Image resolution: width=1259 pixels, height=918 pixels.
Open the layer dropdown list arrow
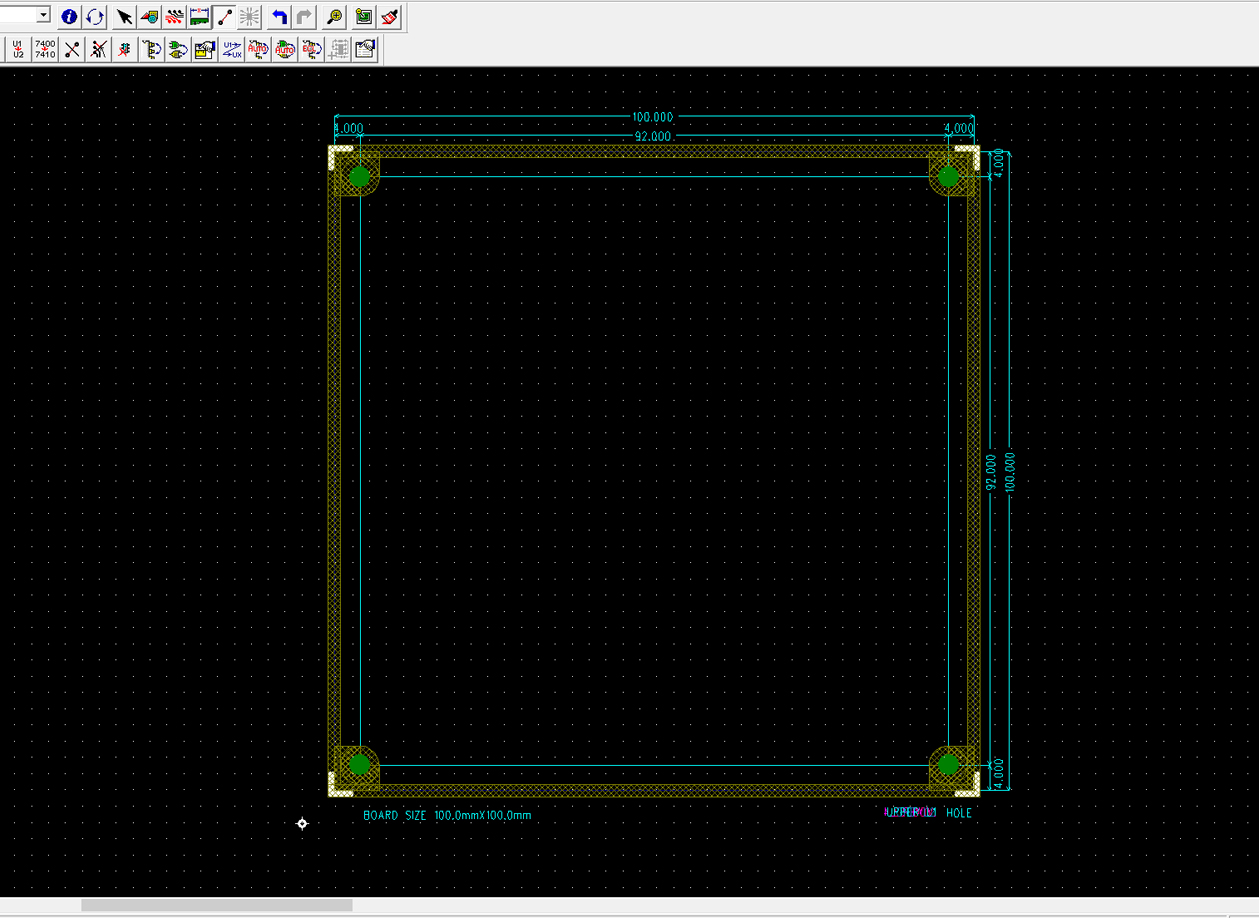point(43,16)
